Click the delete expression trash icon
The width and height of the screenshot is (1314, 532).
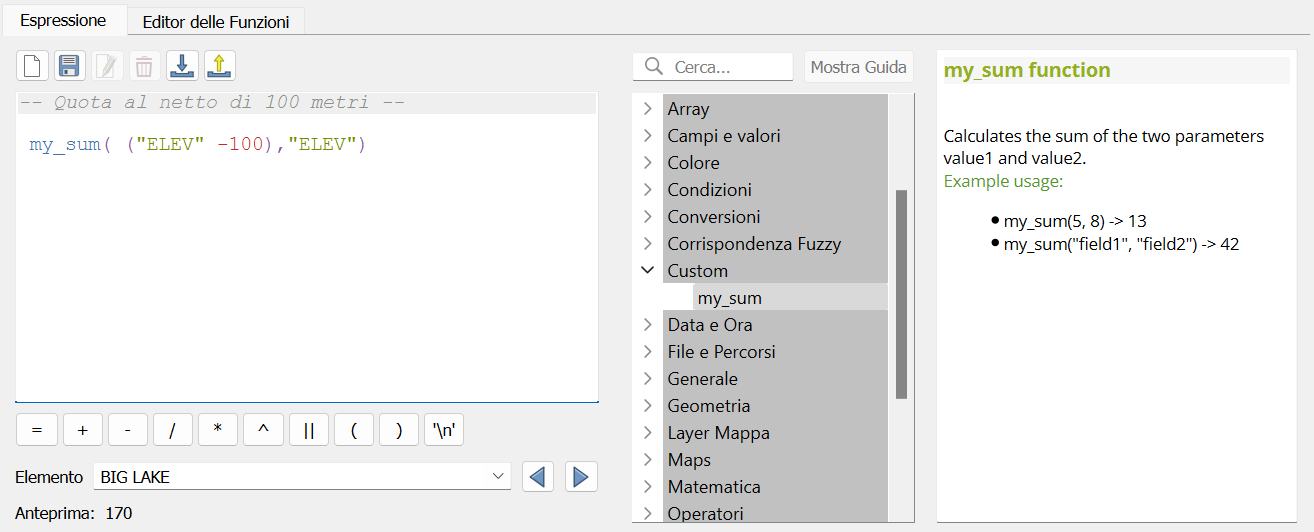[144, 67]
